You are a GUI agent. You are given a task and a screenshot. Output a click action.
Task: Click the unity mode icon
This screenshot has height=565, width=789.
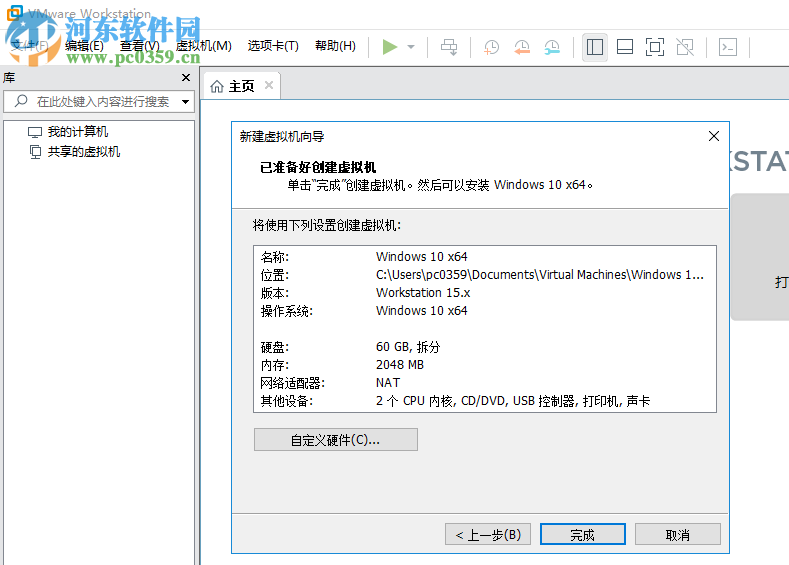(x=685, y=47)
